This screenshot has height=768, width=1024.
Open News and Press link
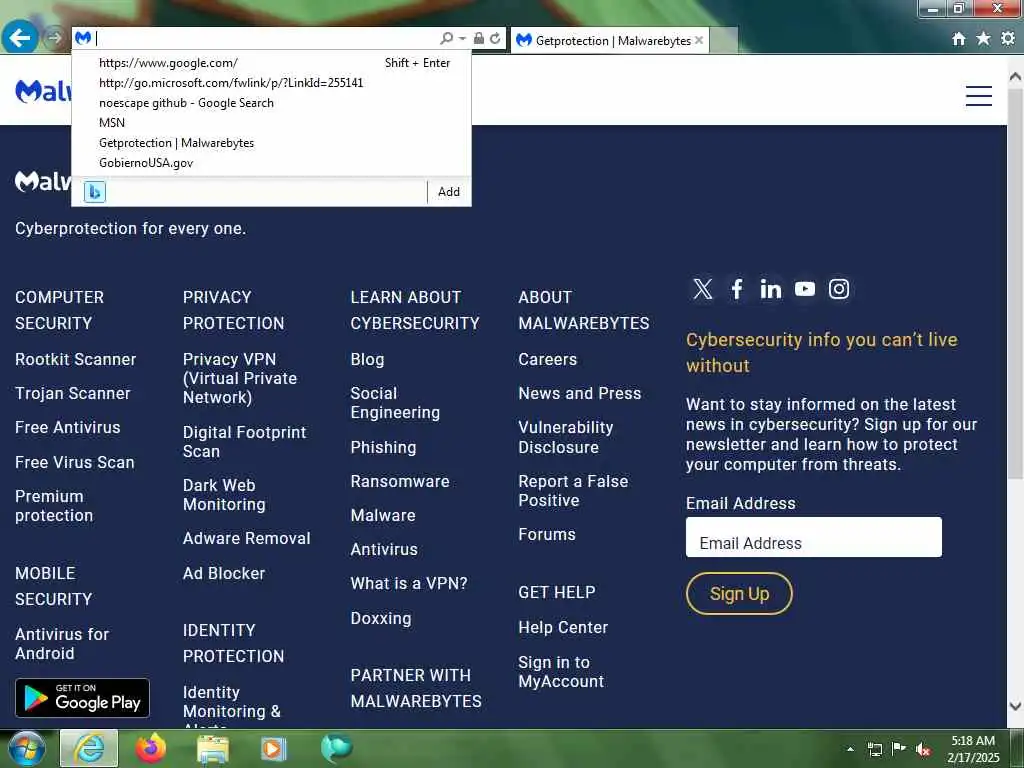(580, 394)
